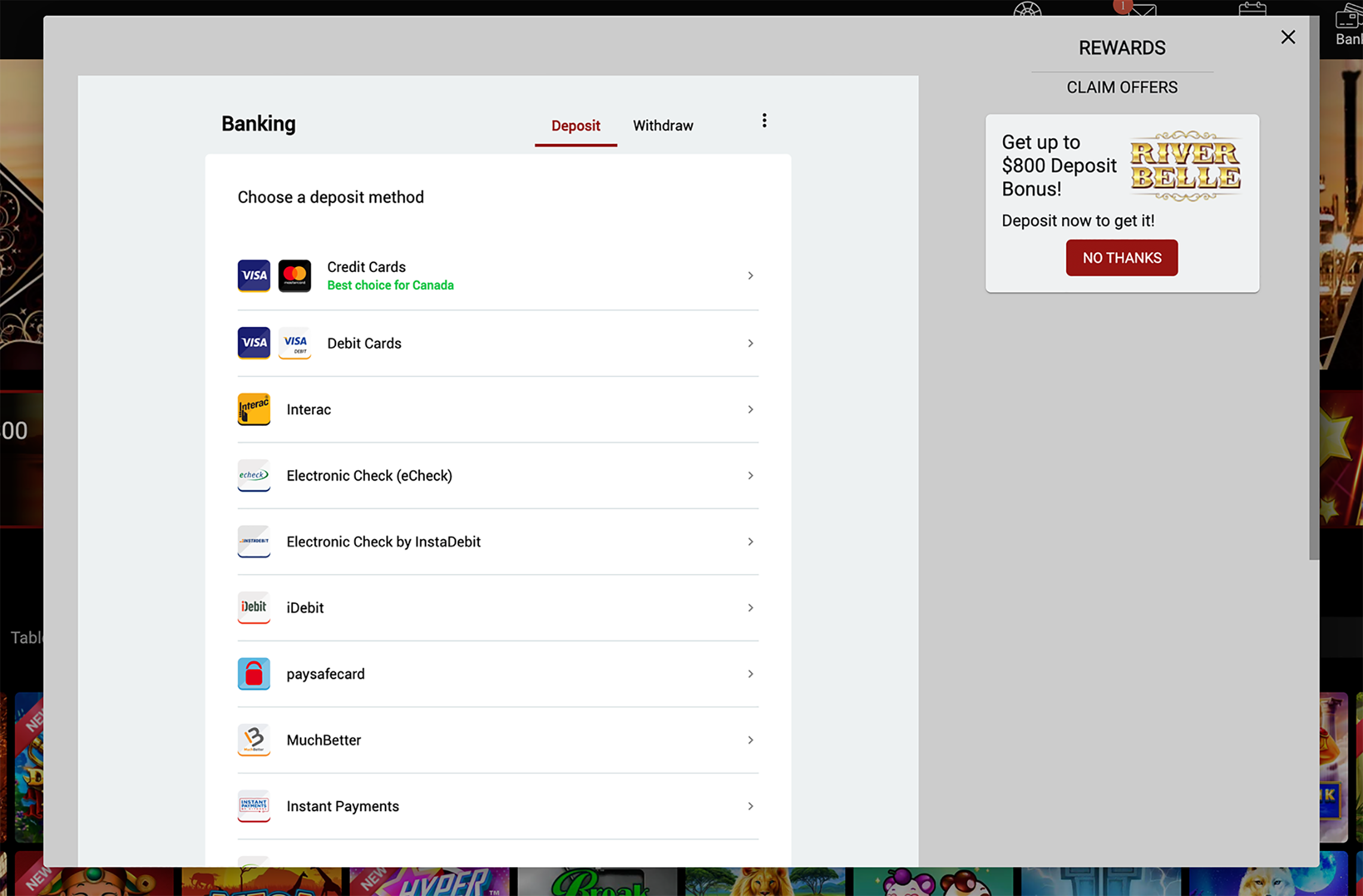Click the Mastercard icon under Credit Cards
The image size is (1363, 896).
tap(295, 276)
